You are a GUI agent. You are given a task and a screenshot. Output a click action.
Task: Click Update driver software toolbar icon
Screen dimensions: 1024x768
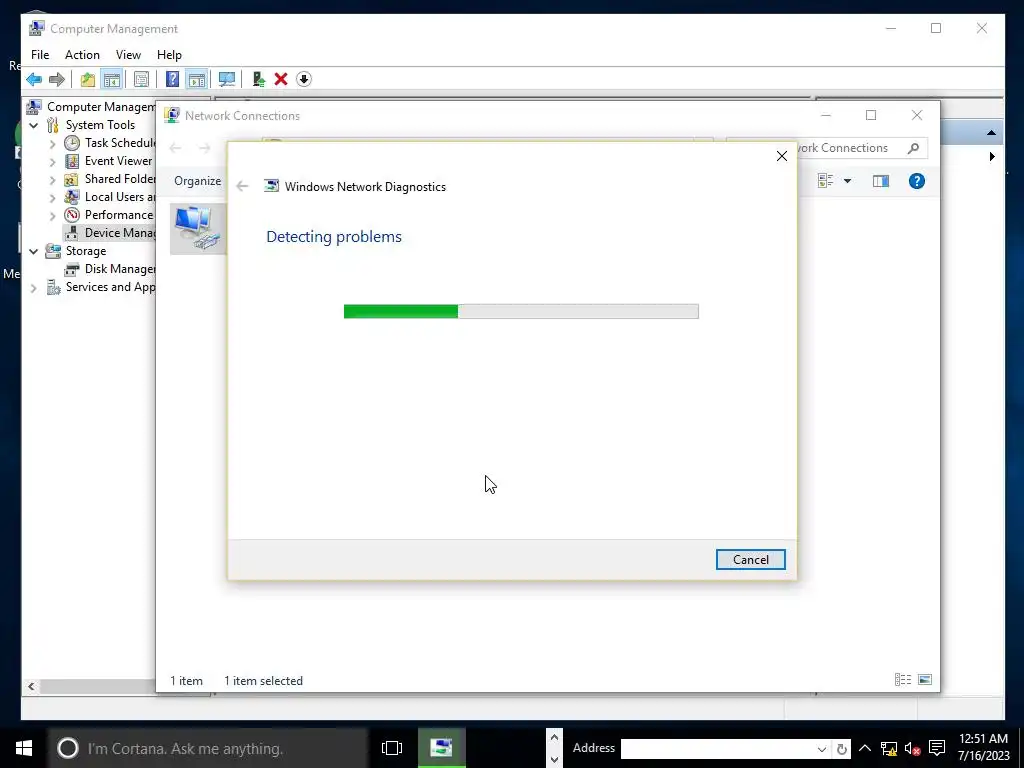(x=259, y=80)
